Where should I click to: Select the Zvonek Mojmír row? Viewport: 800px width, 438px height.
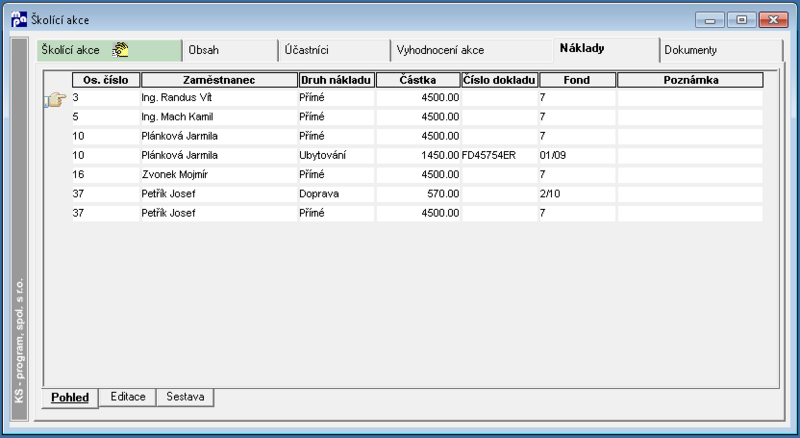coord(417,175)
